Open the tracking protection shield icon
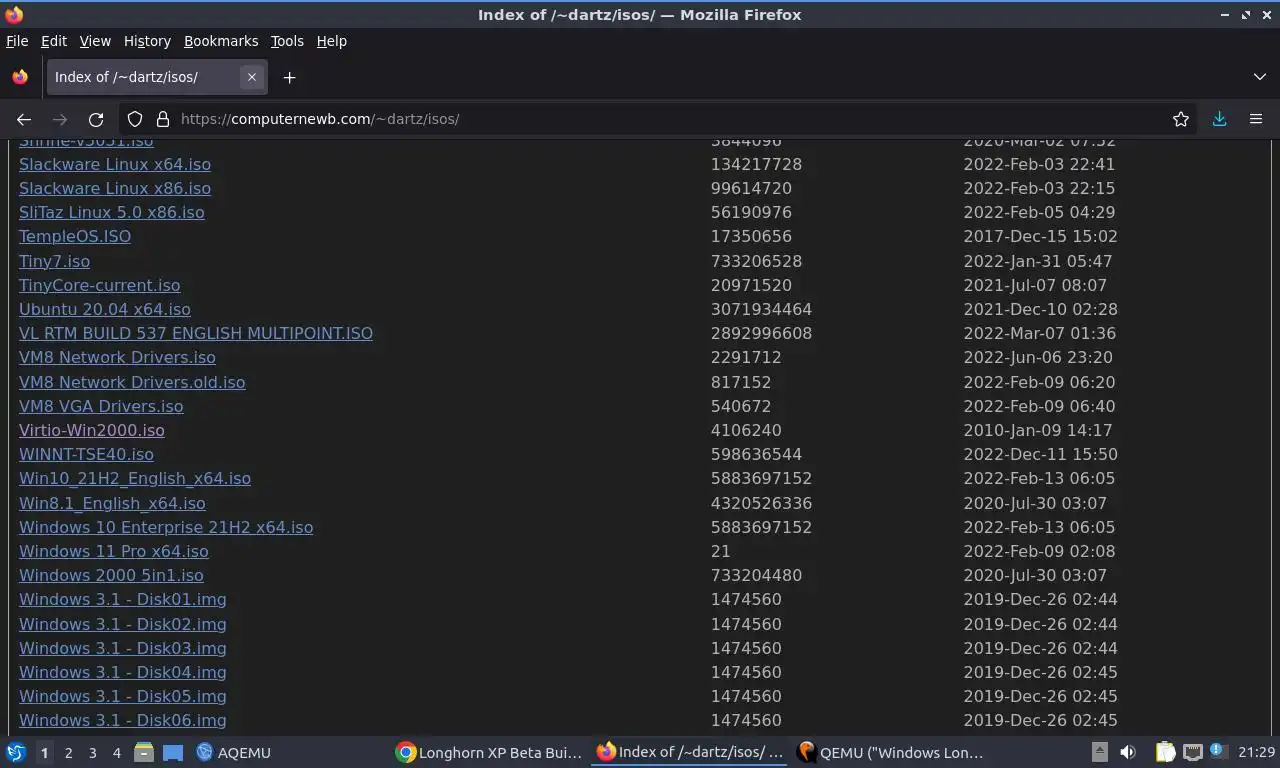This screenshot has width=1280, height=768. coord(135,119)
